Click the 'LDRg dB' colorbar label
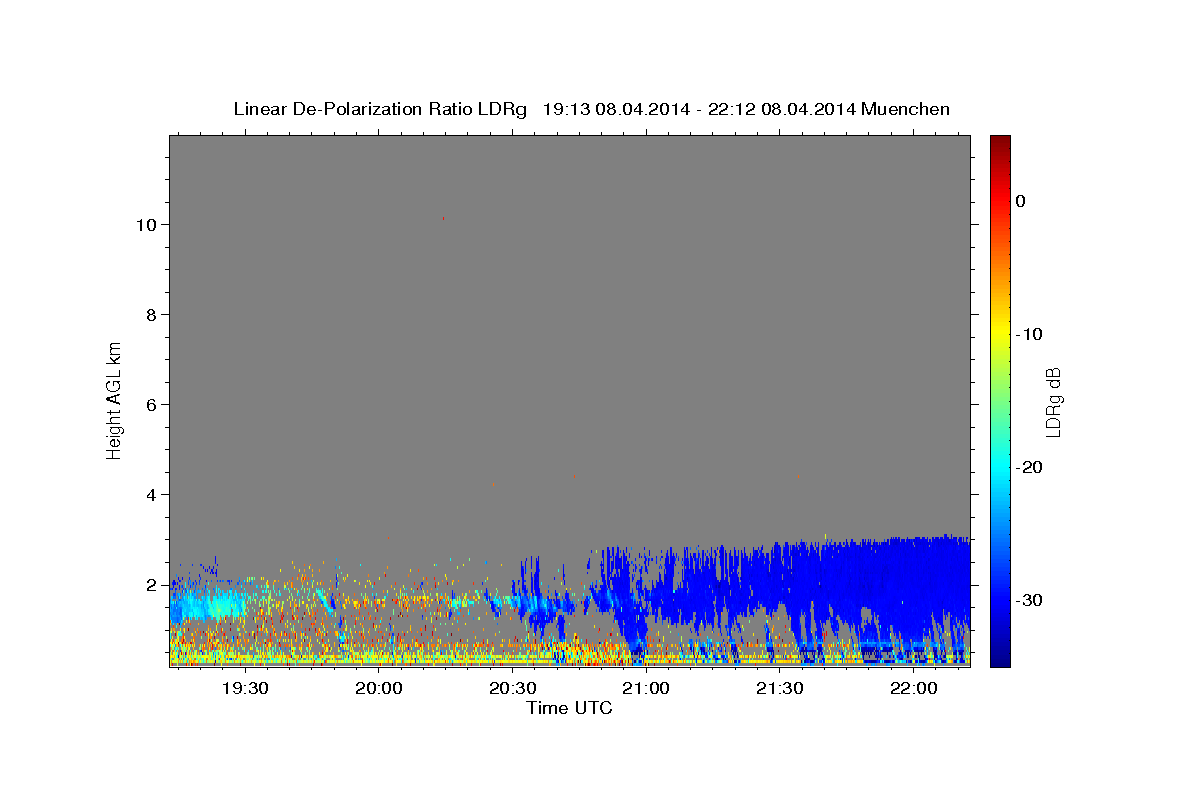The width and height of the screenshot is (1200, 800). [1053, 402]
